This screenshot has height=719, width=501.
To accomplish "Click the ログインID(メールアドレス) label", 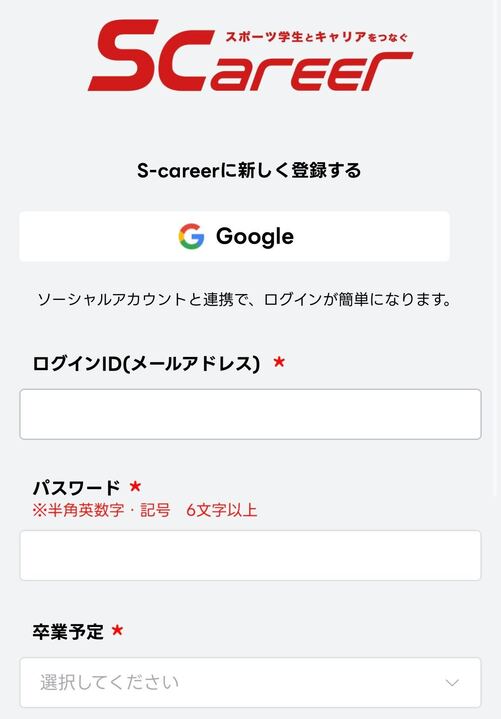I will click(x=146, y=364).
